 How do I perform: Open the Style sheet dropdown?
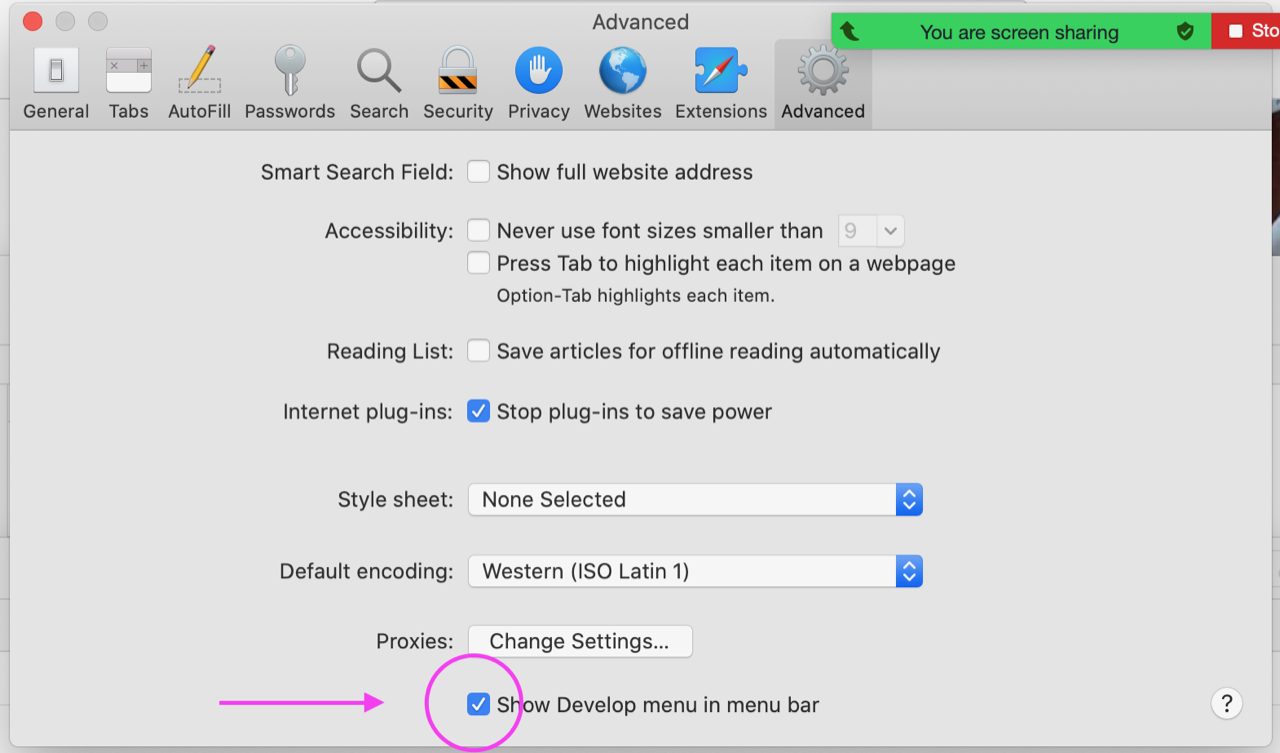(695, 499)
